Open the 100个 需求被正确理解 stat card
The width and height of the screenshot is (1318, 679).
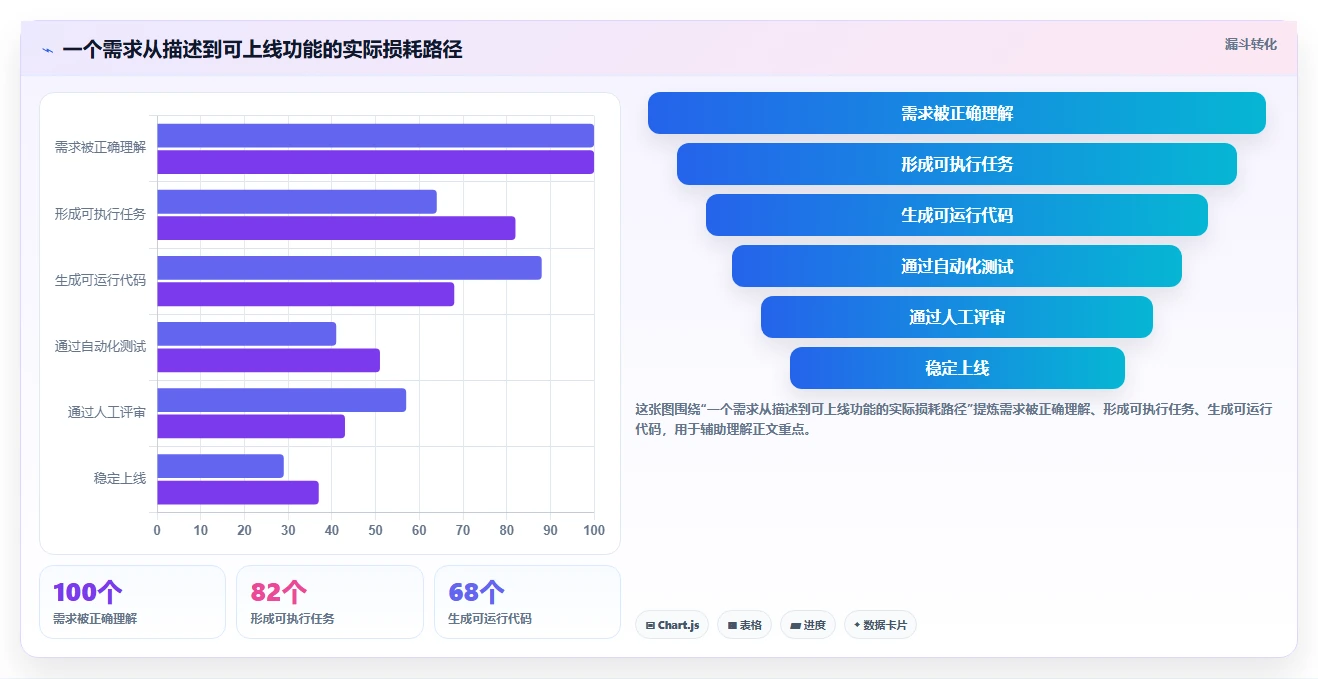(132, 602)
